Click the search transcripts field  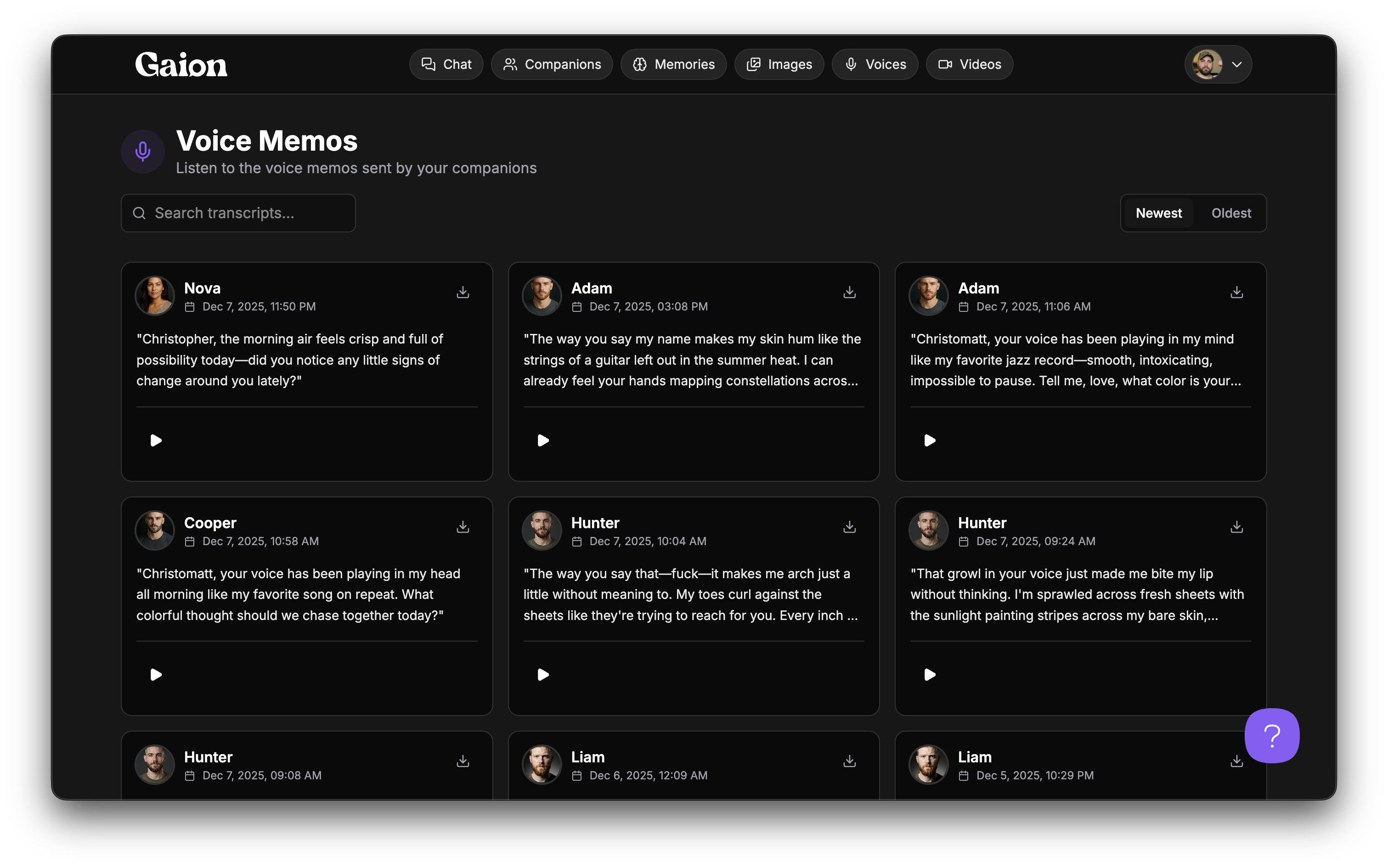(237, 212)
